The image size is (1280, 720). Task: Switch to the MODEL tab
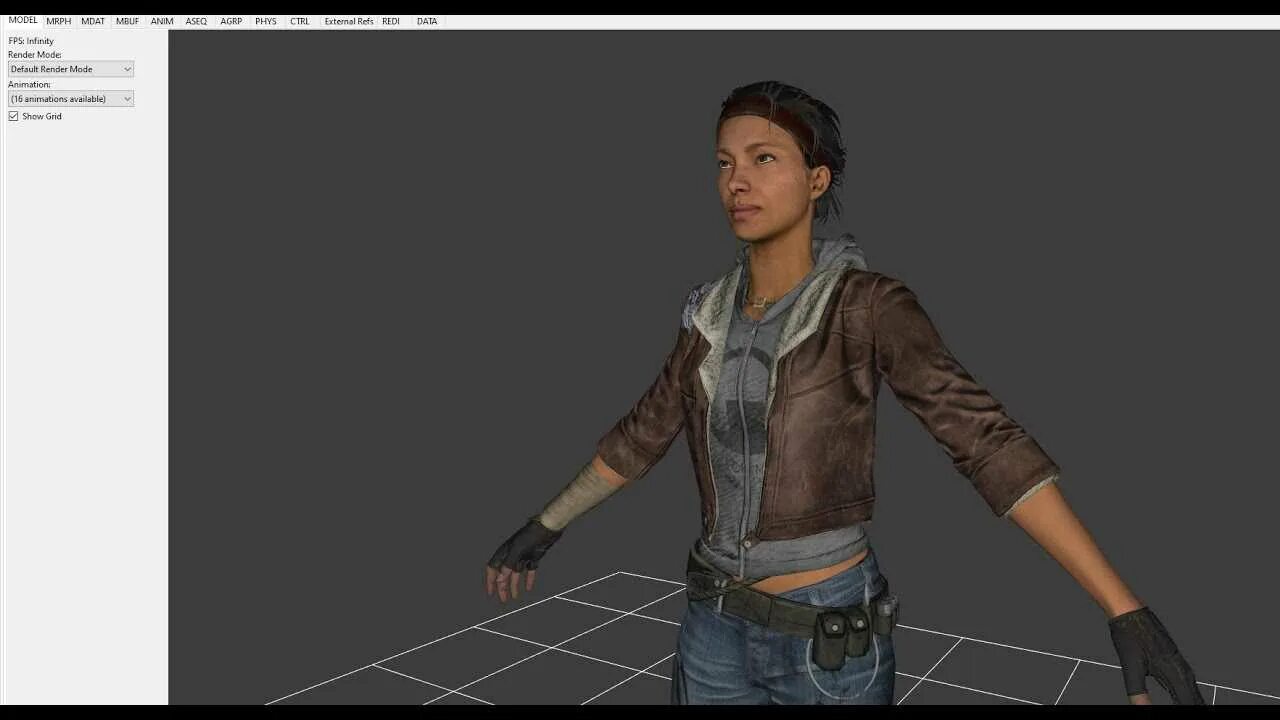tap(23, 21)
